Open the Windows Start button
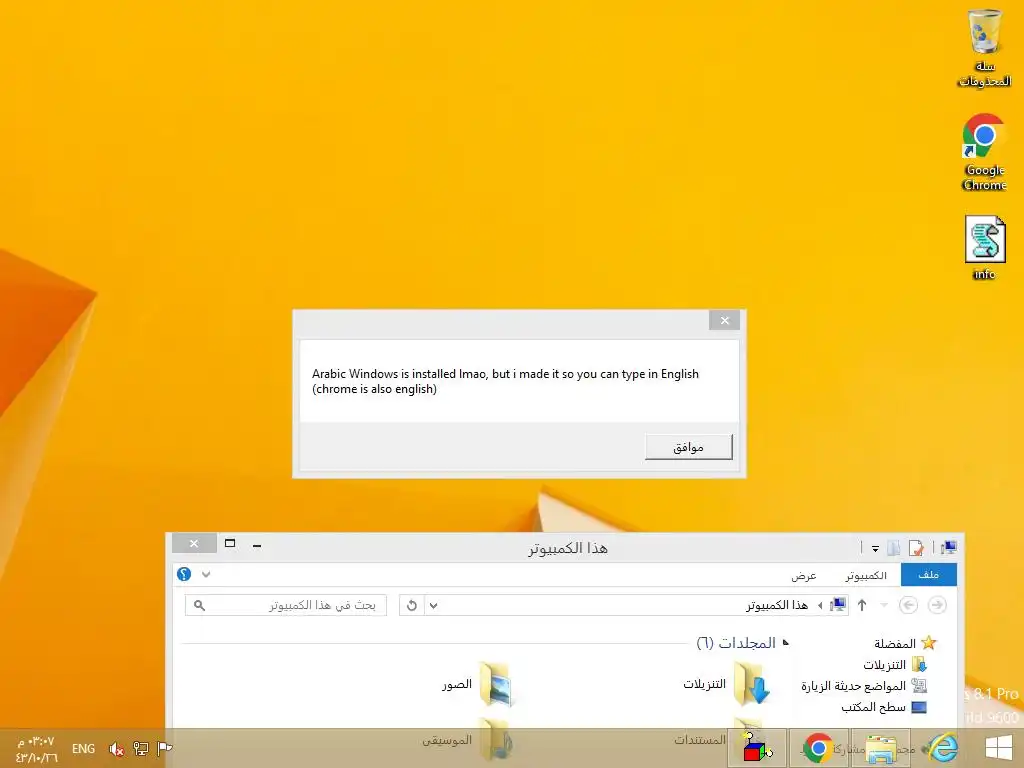This screenshot has width=1024, height=768. pyautogui.click(x=999, y=748)
